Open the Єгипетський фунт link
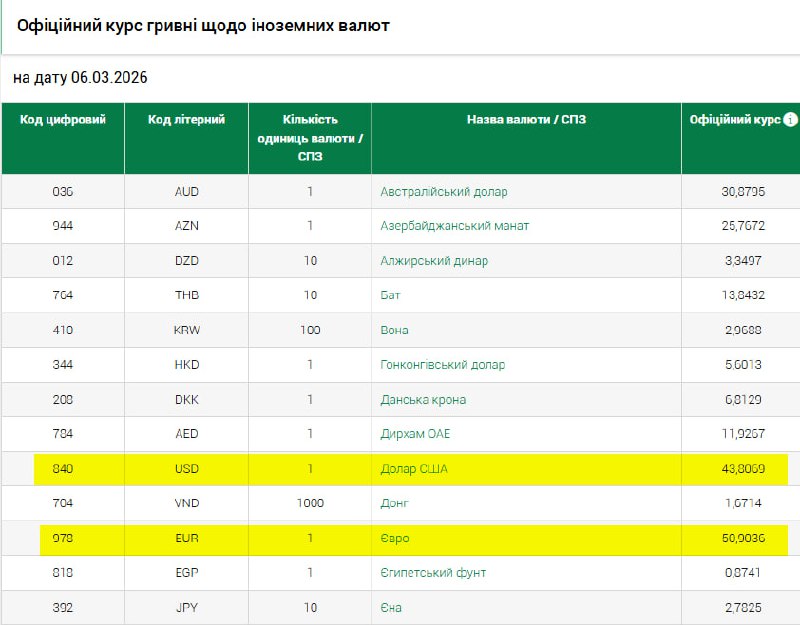This screenshot has width=800, height=625. pyautogui.click(x=433, y=573)
